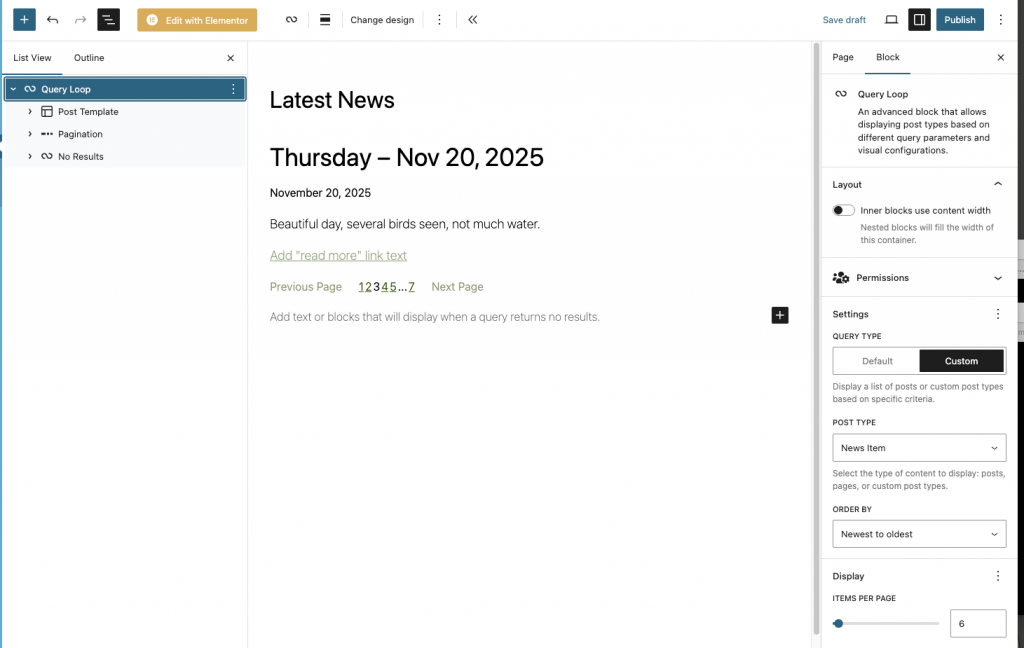
Task: Select the Custom query type
Action: [961, 361]
